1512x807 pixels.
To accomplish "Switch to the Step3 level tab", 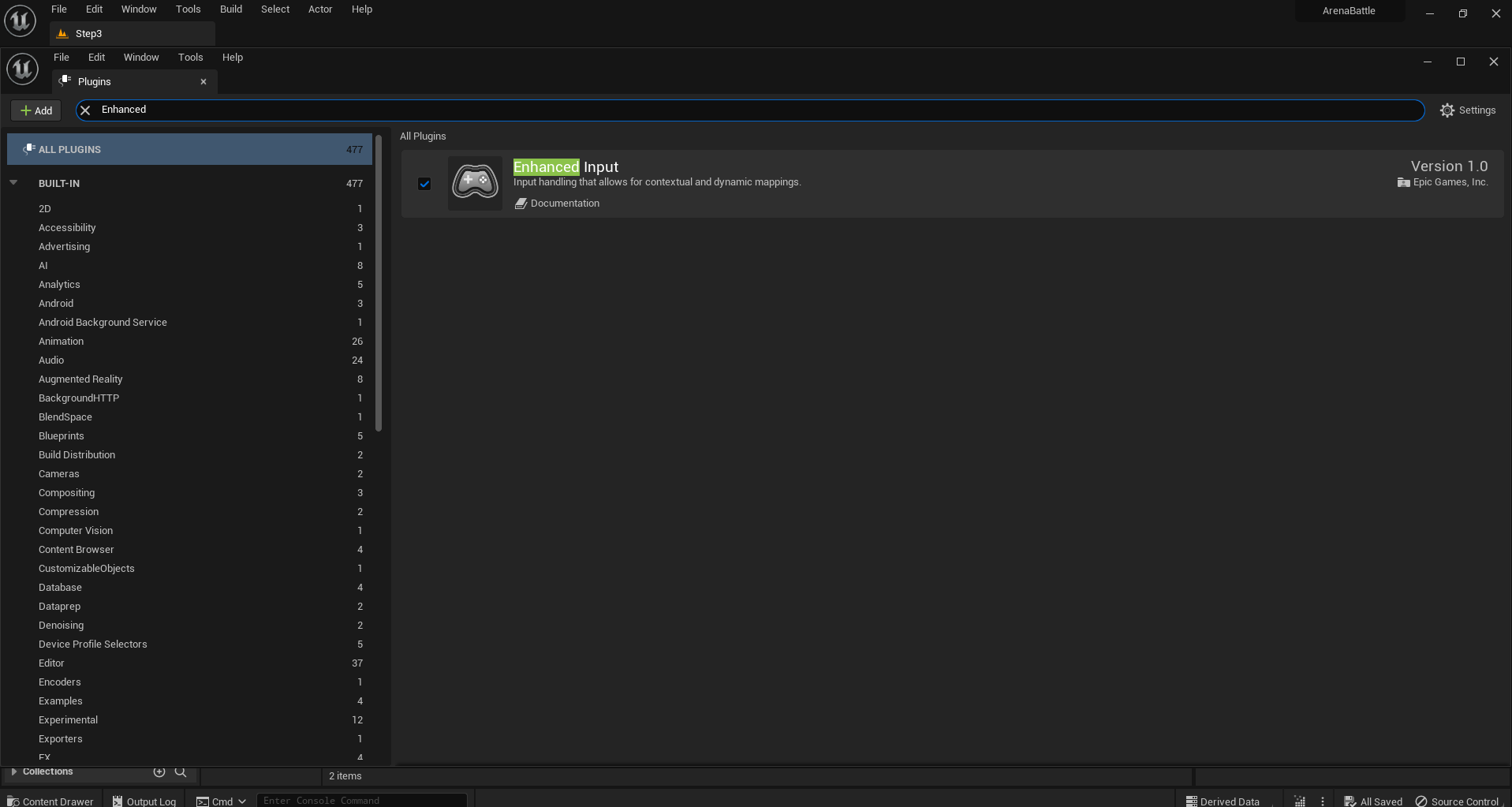I will click(x=132, y=34).
